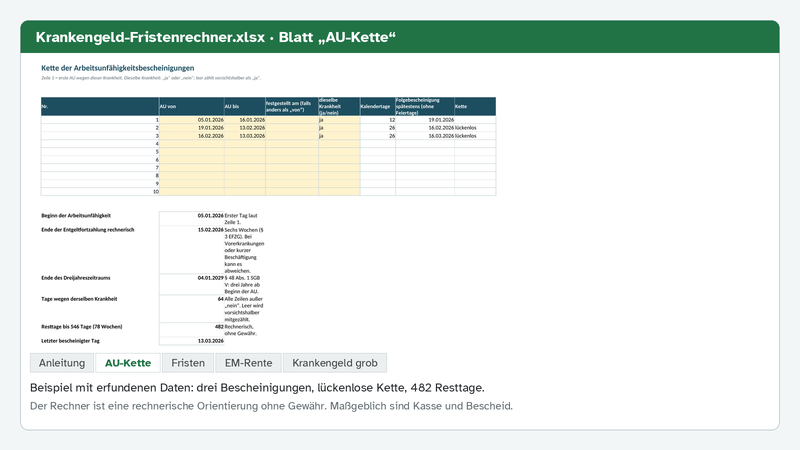This screenshot has width=800, height=450.
Task: Click Folgebescheinigung date 16.02.2026 in row 2
Action: (x=425, y=128)
